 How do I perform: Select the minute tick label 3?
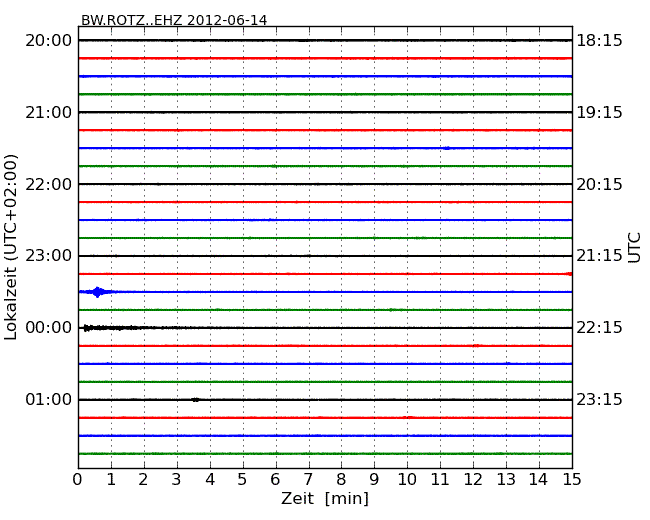pyautogui.click(x=177, y=479)
